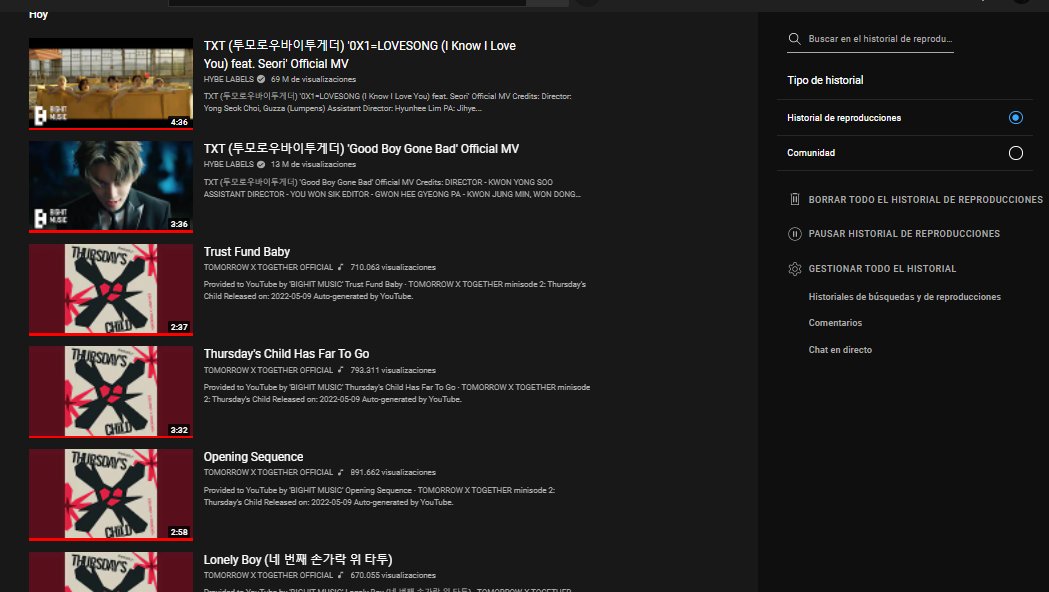
Task: Click the Trust Fund Baby description text
Action: coord(395,290)
